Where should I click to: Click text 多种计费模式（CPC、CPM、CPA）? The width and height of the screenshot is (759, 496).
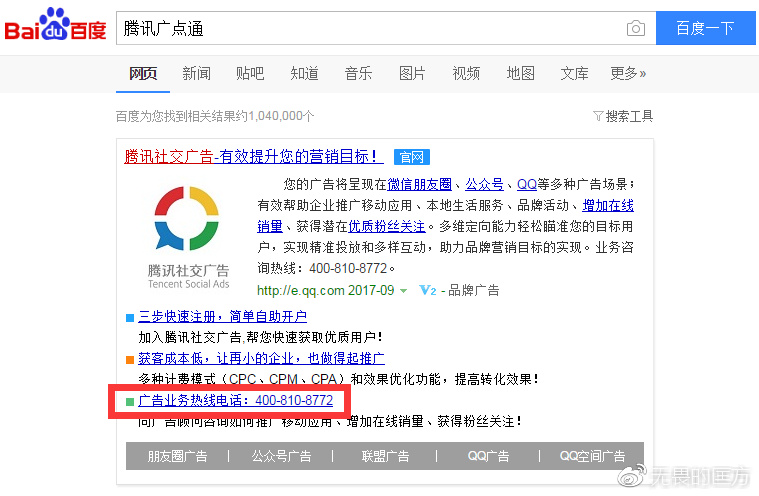coord(241,379)
